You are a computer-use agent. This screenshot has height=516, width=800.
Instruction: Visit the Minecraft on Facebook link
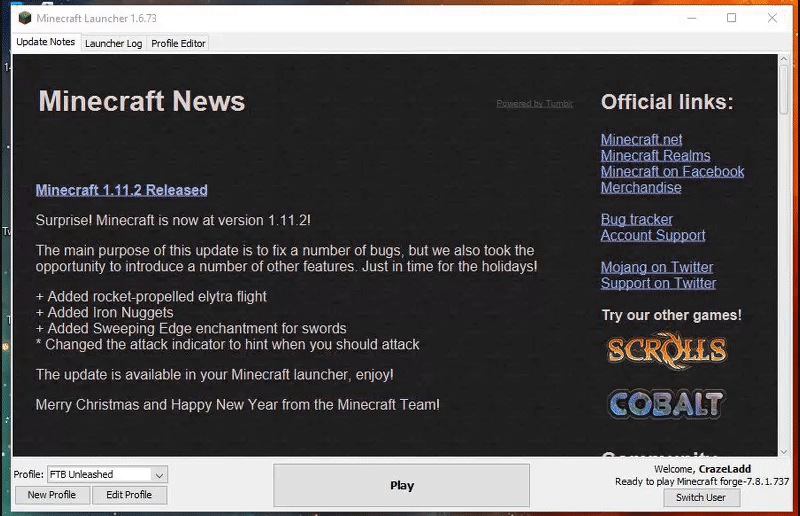tap(672, 171)
